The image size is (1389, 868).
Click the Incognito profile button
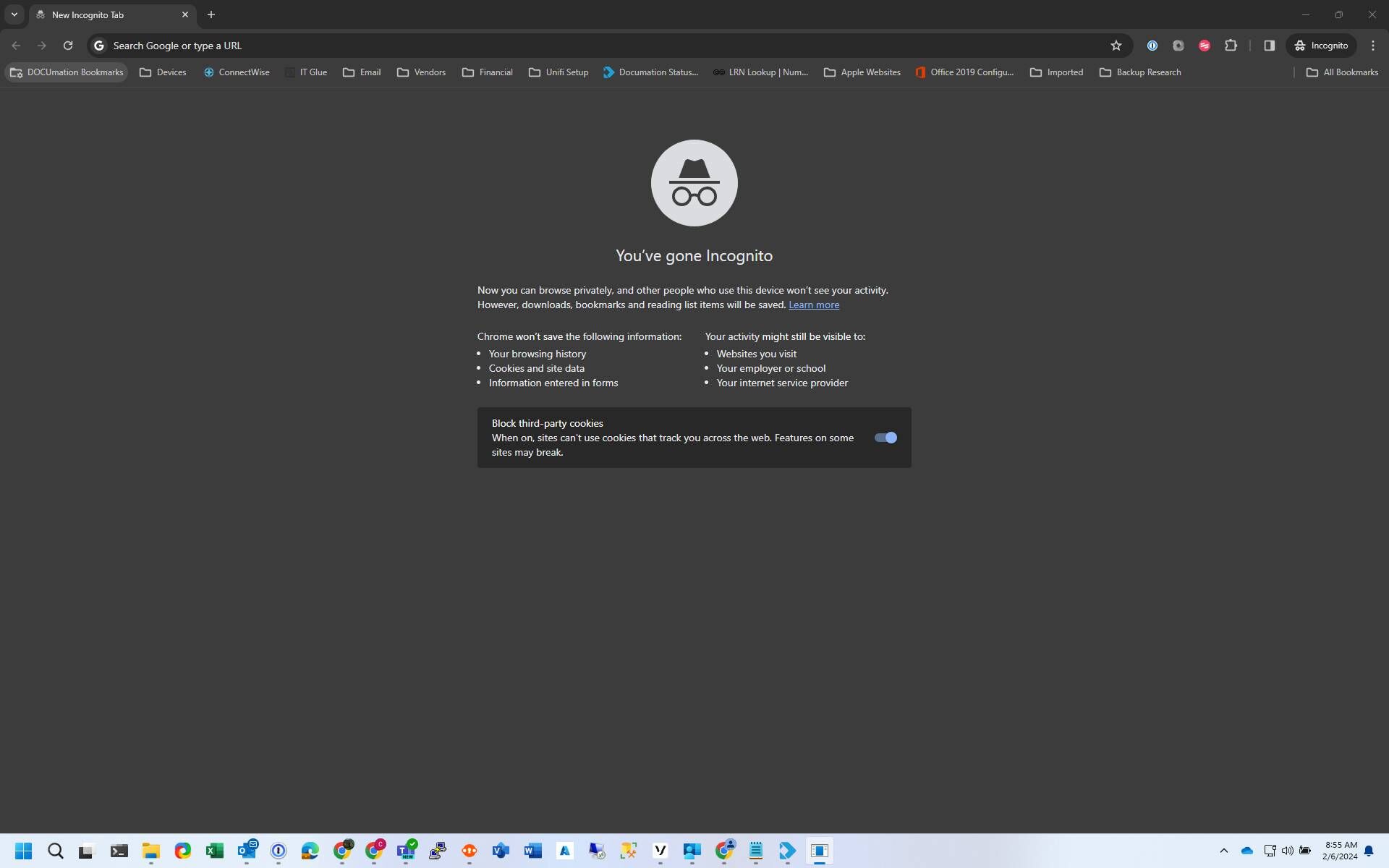[x=1321, y=46]
